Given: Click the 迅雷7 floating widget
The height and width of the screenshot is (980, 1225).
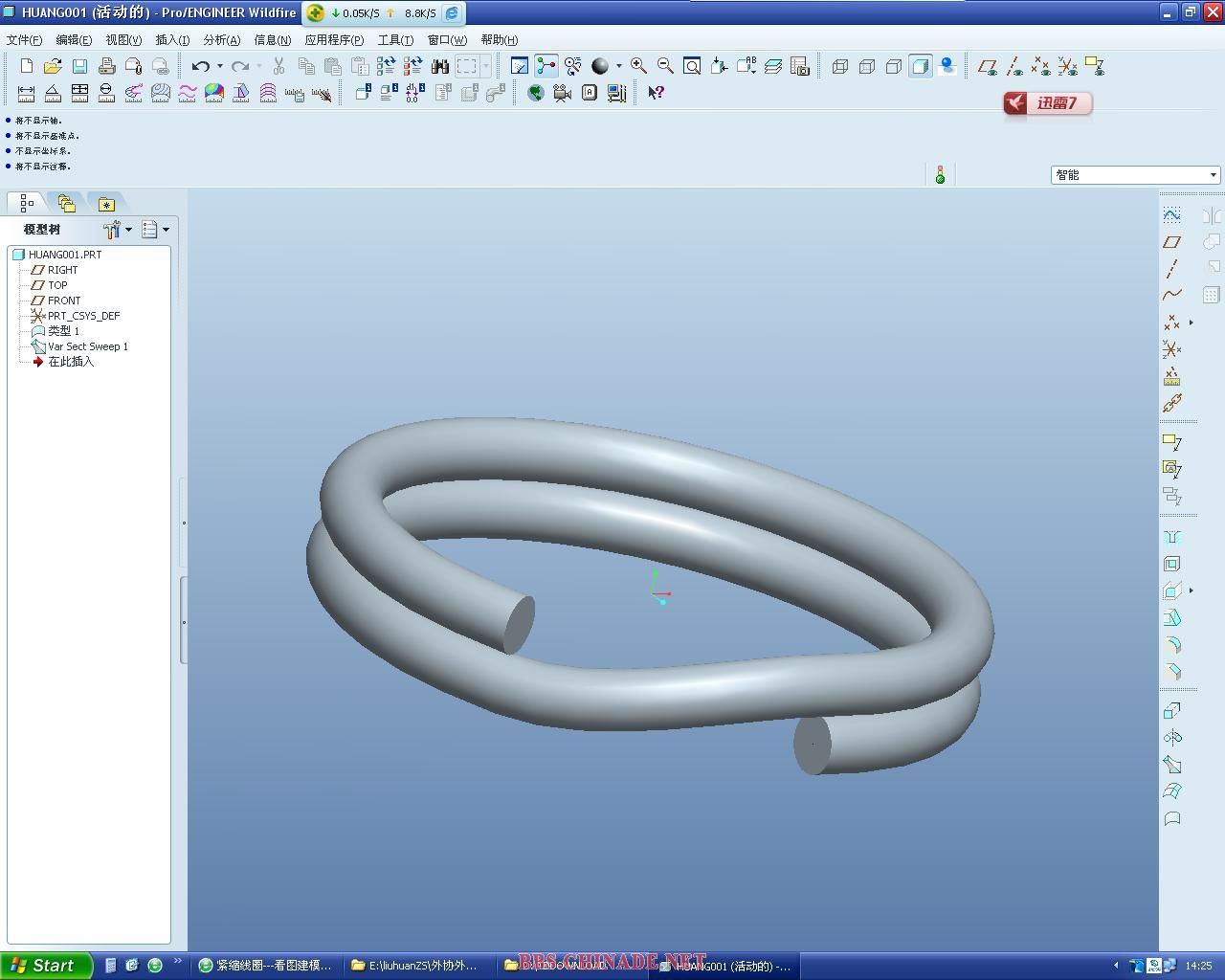Looking at the screenshot, I should click(1047, 103).
